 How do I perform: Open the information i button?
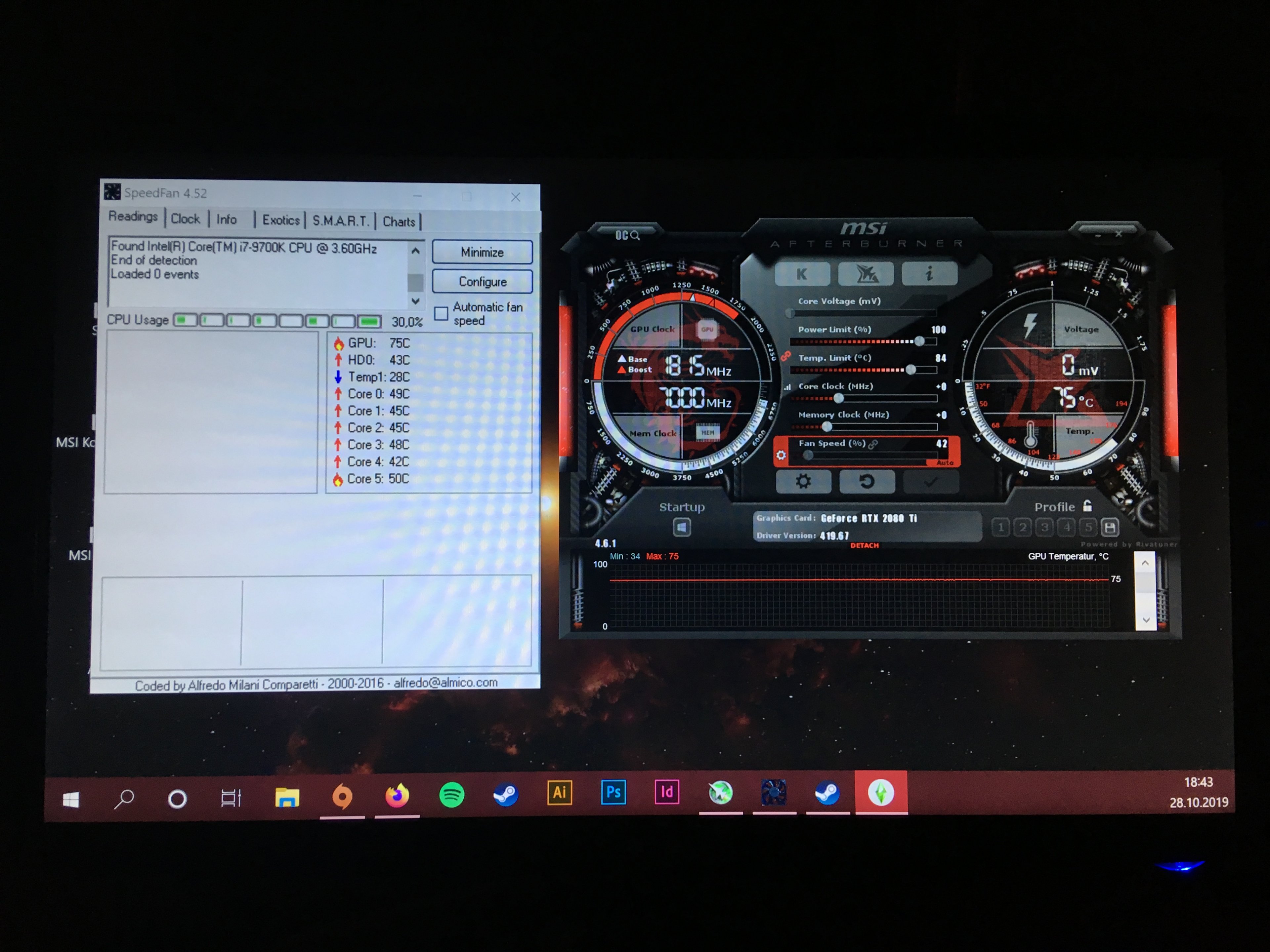[928, 274]
